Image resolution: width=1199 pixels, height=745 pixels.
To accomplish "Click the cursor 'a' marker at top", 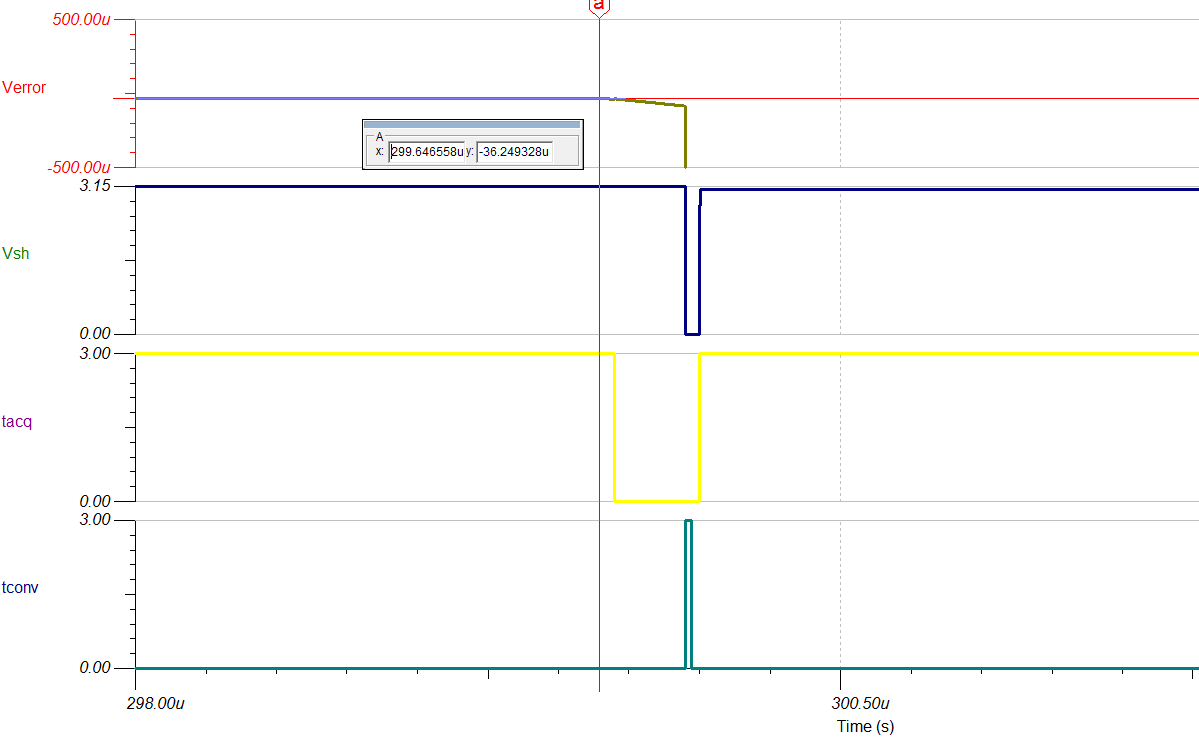I will [x=599, y=7].
